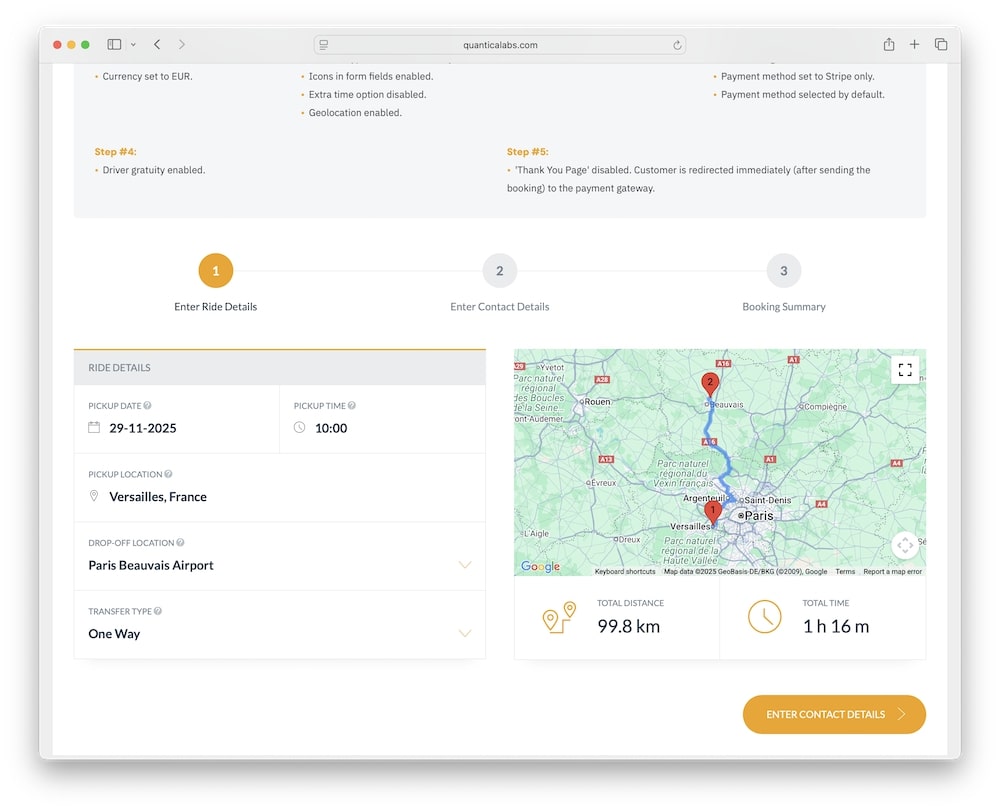
Task: Go back to previous page
Action: tap(157, 45)
